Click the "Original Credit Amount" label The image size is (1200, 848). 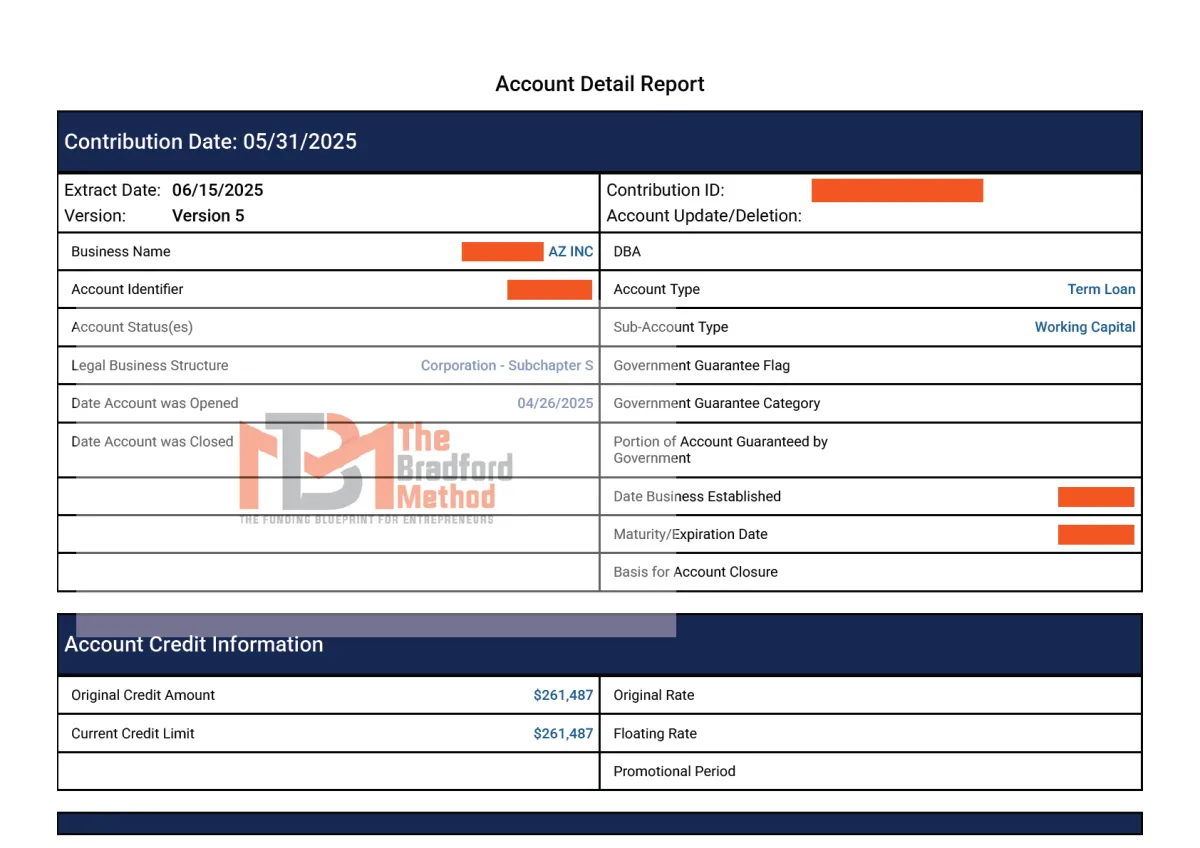tap(143, 696)
